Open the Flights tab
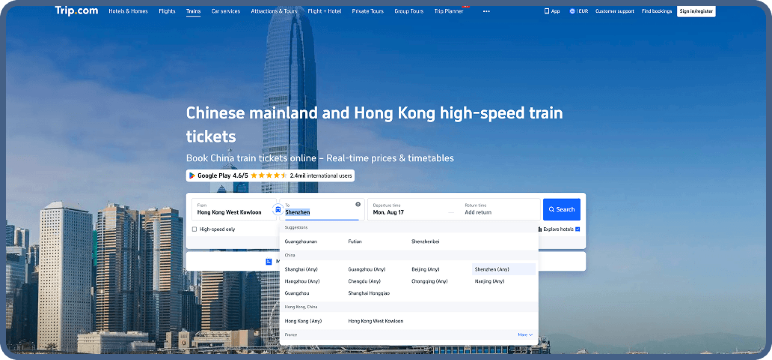The width and height of the screenshot is (772, 360). click(x=167, y=11)
